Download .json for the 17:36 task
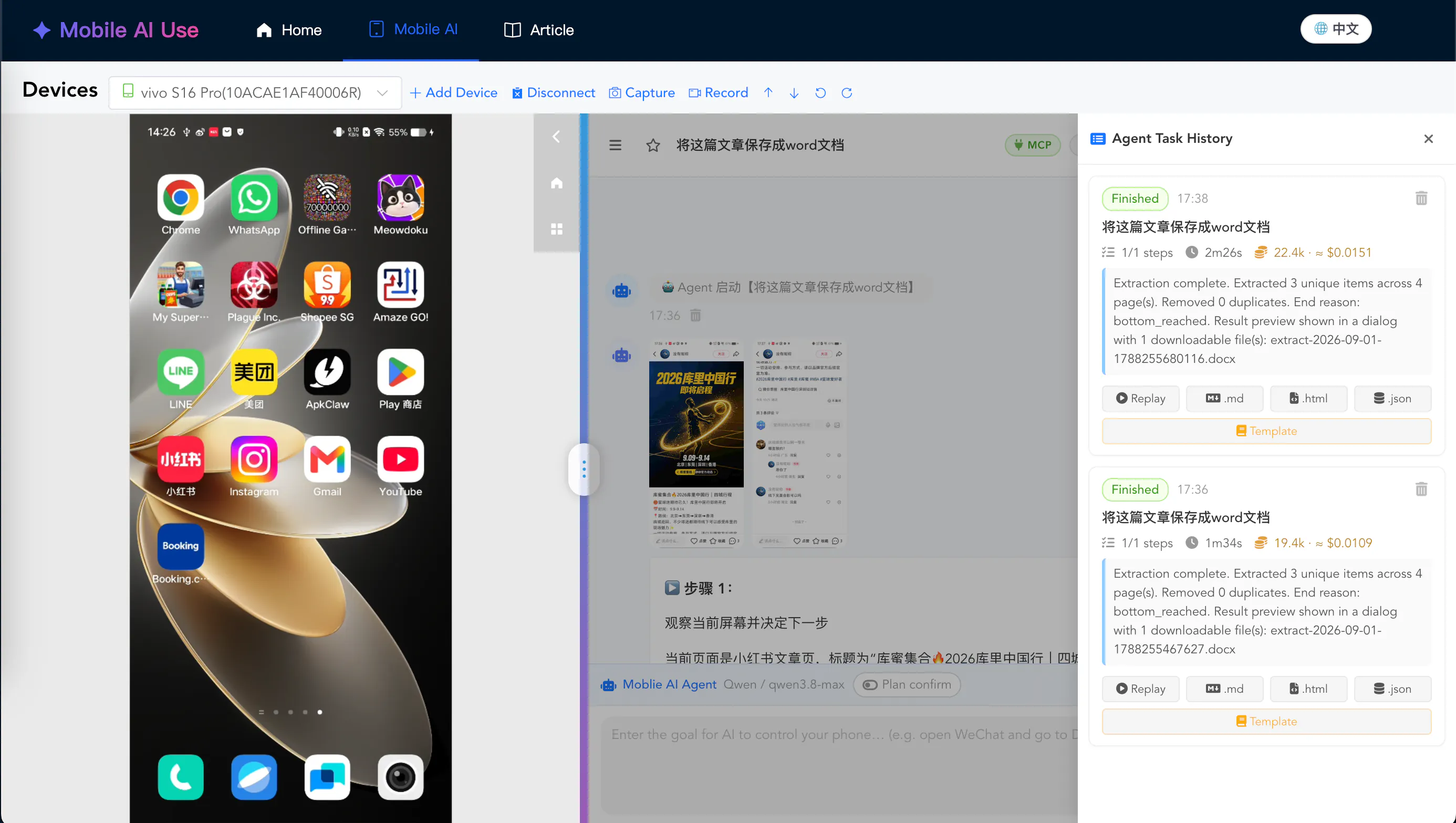The image size is (1456, 823). tap(1392, 689)
